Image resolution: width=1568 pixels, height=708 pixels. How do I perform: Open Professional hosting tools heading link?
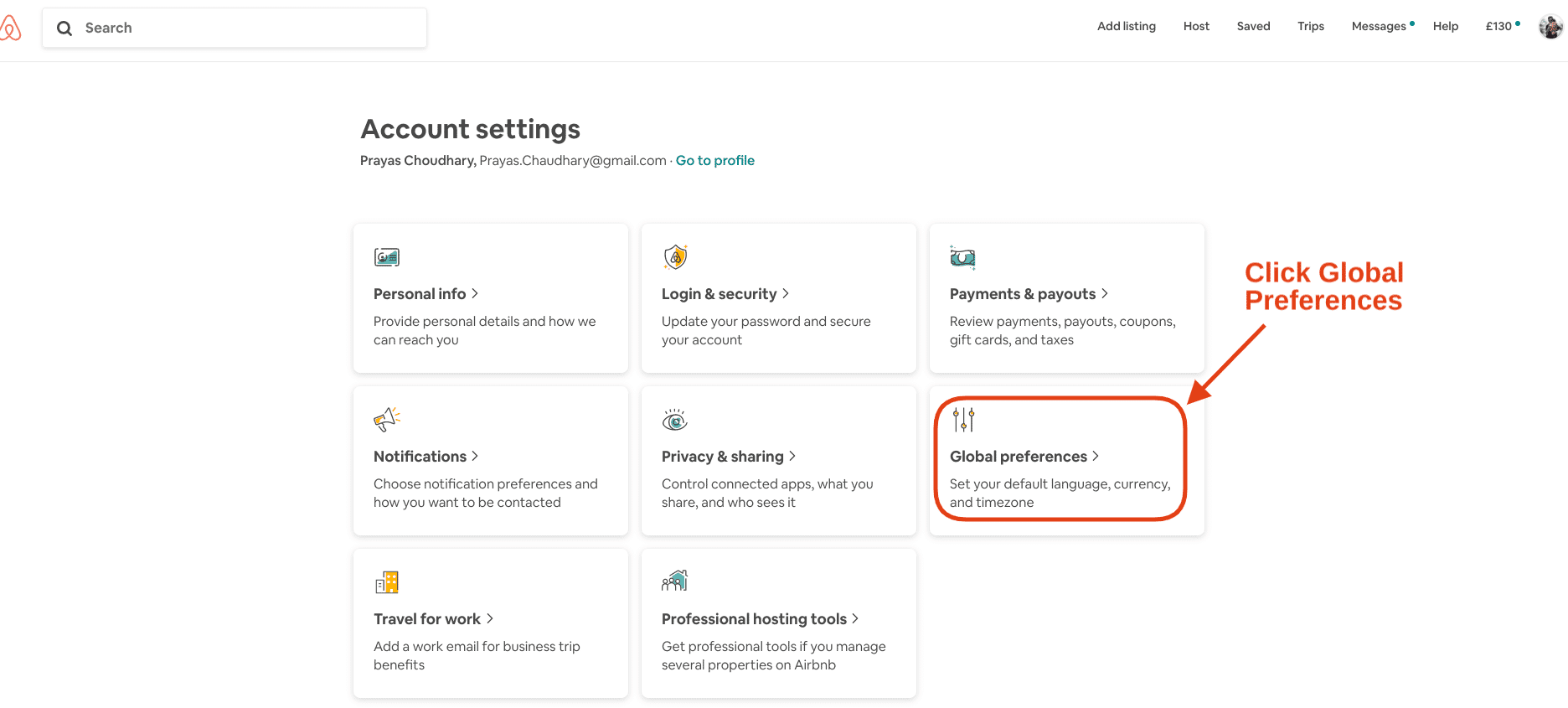pyautogui.click(x=754, y=619)
